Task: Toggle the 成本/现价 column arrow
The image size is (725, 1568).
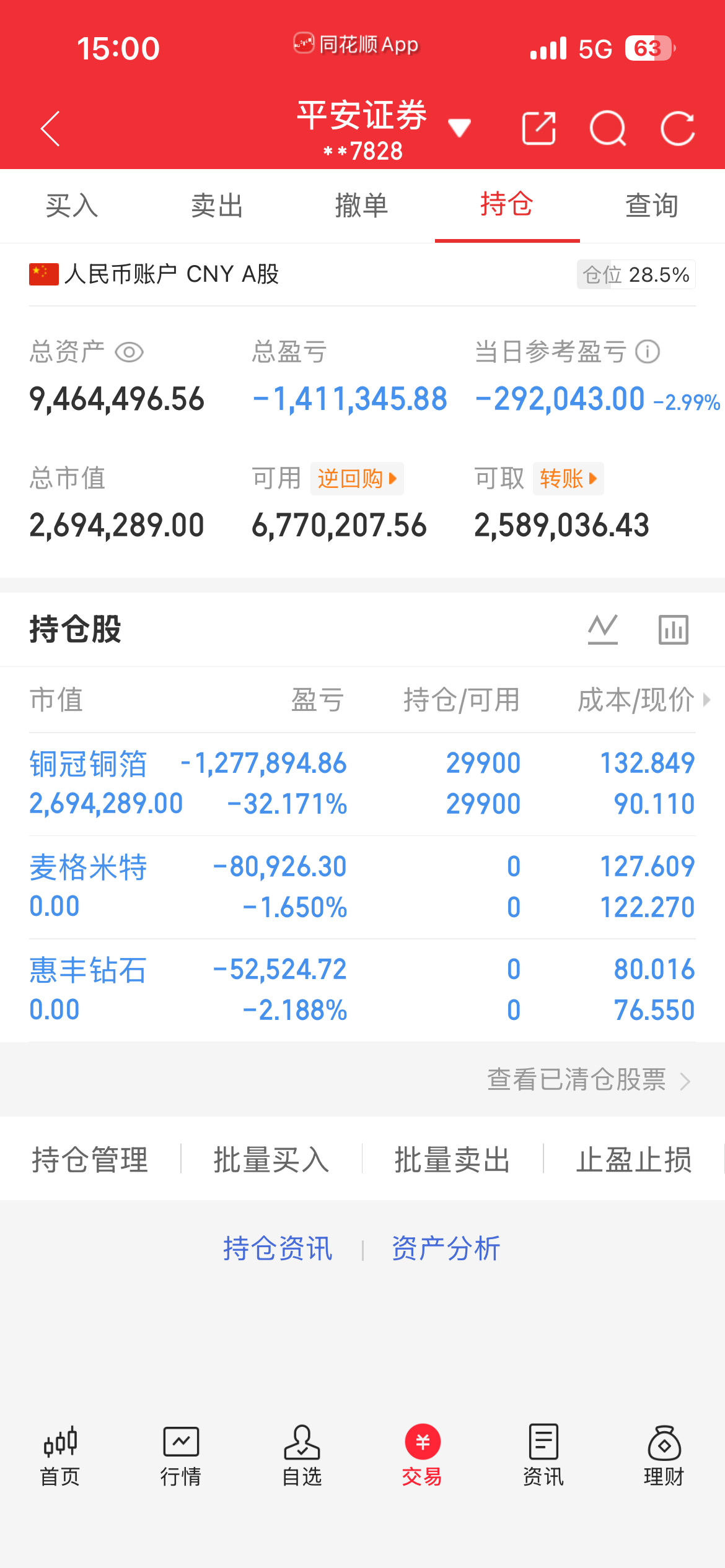Action: [x=706, y=700]
